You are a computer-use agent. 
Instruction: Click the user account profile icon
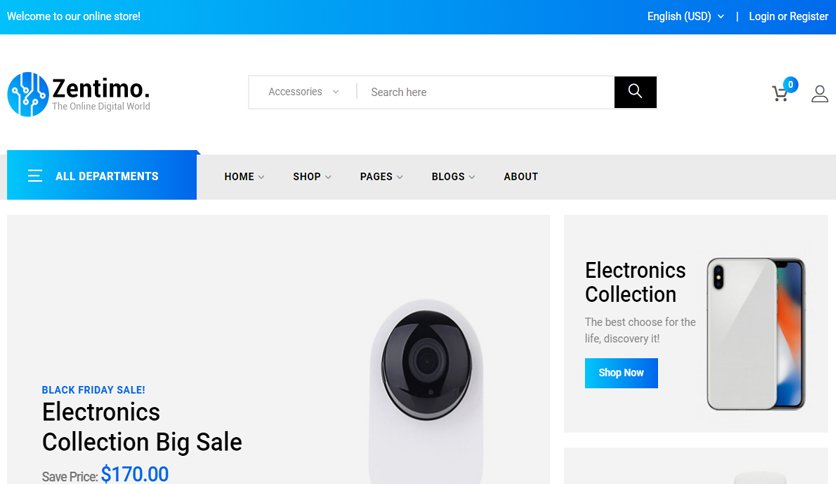pos(819,94)
